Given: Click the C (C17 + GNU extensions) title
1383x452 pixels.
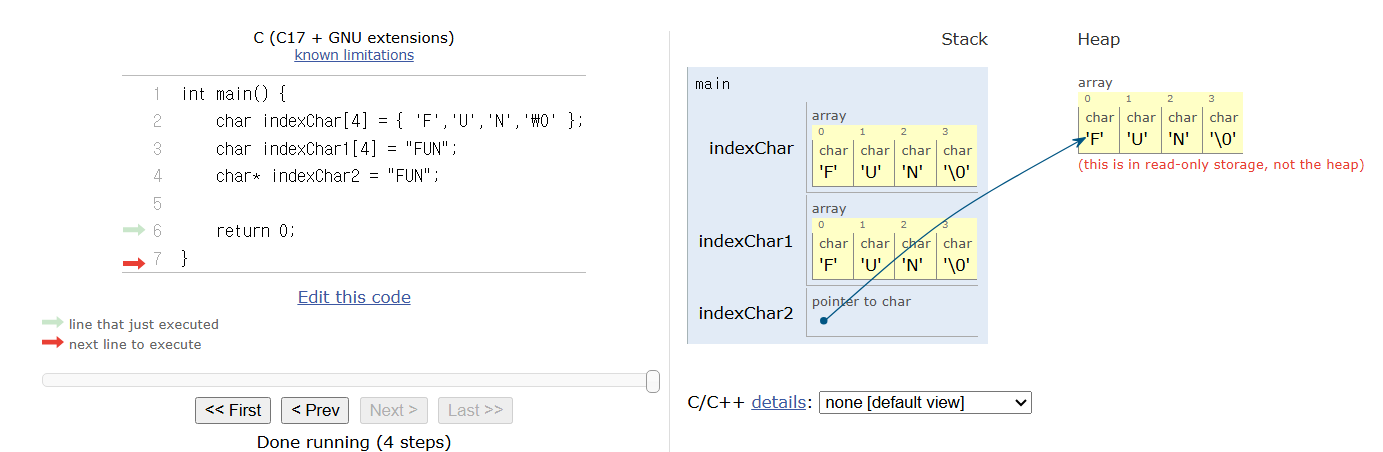Looking at the screenshot, I should click(x=354, y=38).
